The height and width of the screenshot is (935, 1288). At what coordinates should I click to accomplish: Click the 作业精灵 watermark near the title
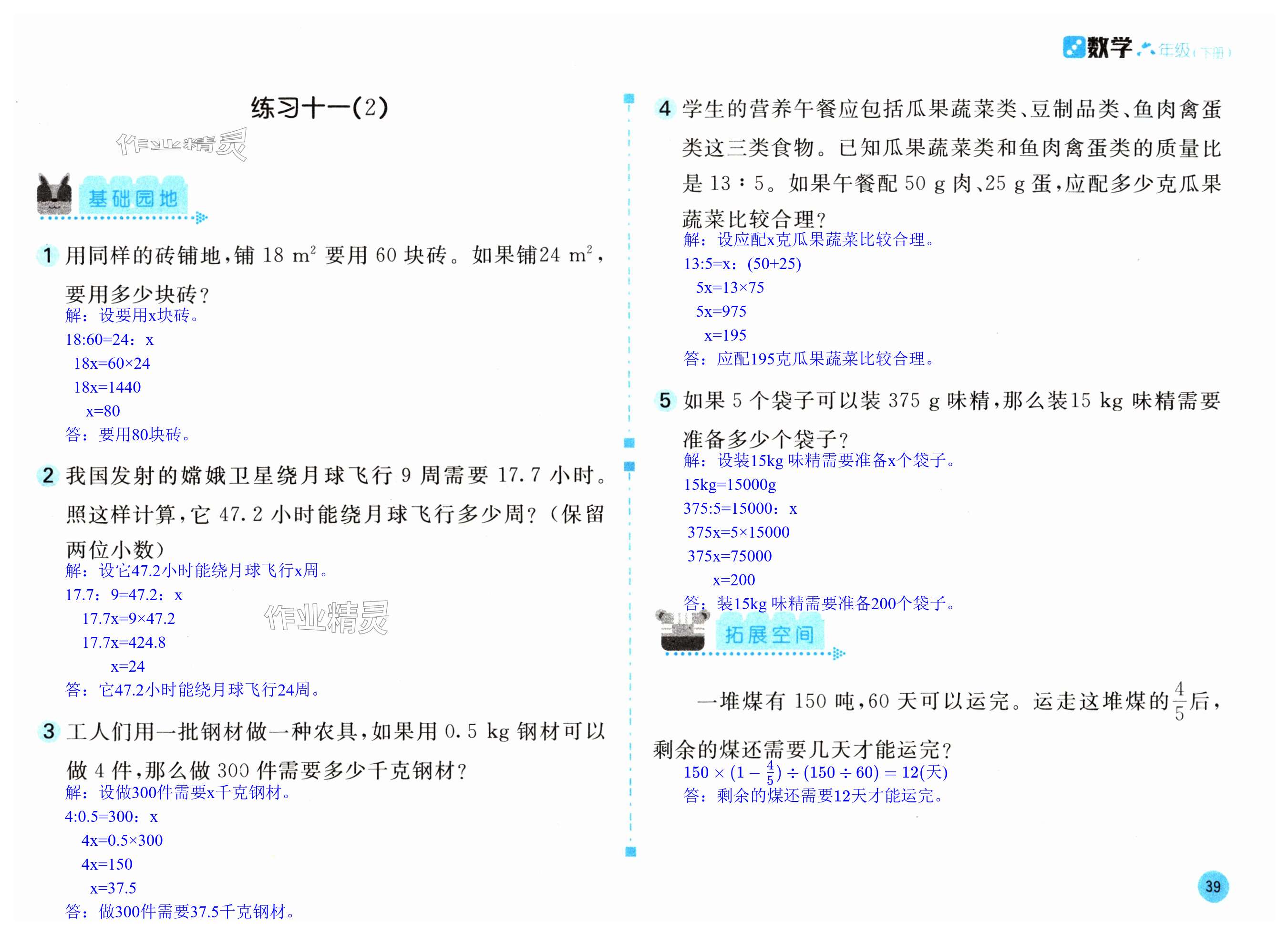tap(182, 145)
